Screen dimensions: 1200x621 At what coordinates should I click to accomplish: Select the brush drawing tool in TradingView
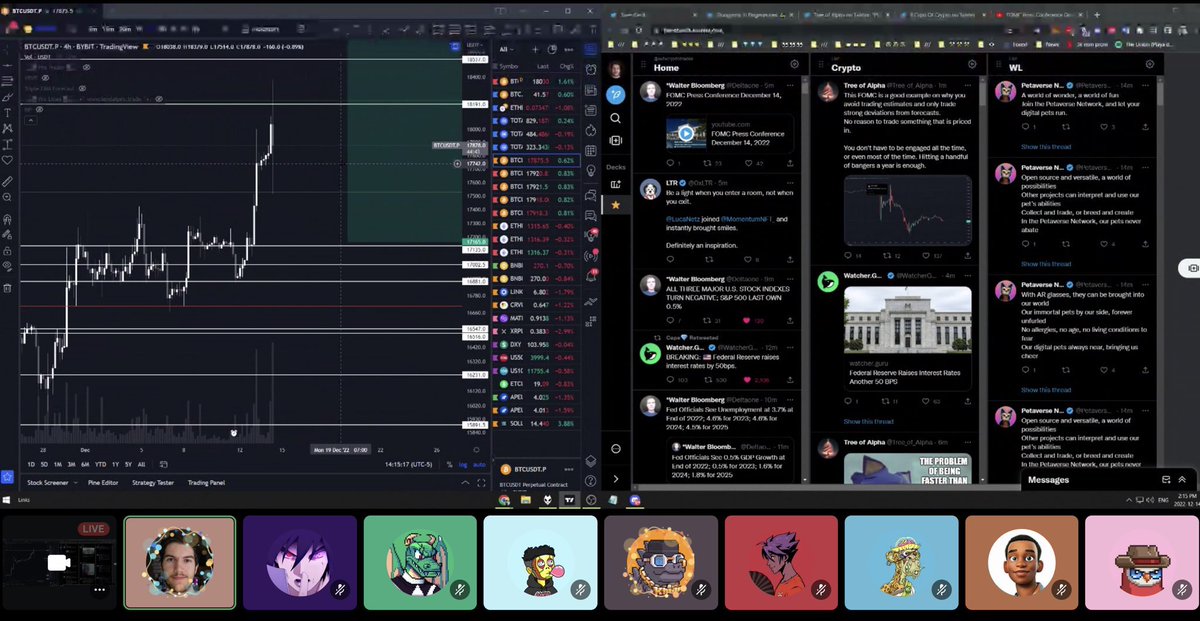(7, 96)
